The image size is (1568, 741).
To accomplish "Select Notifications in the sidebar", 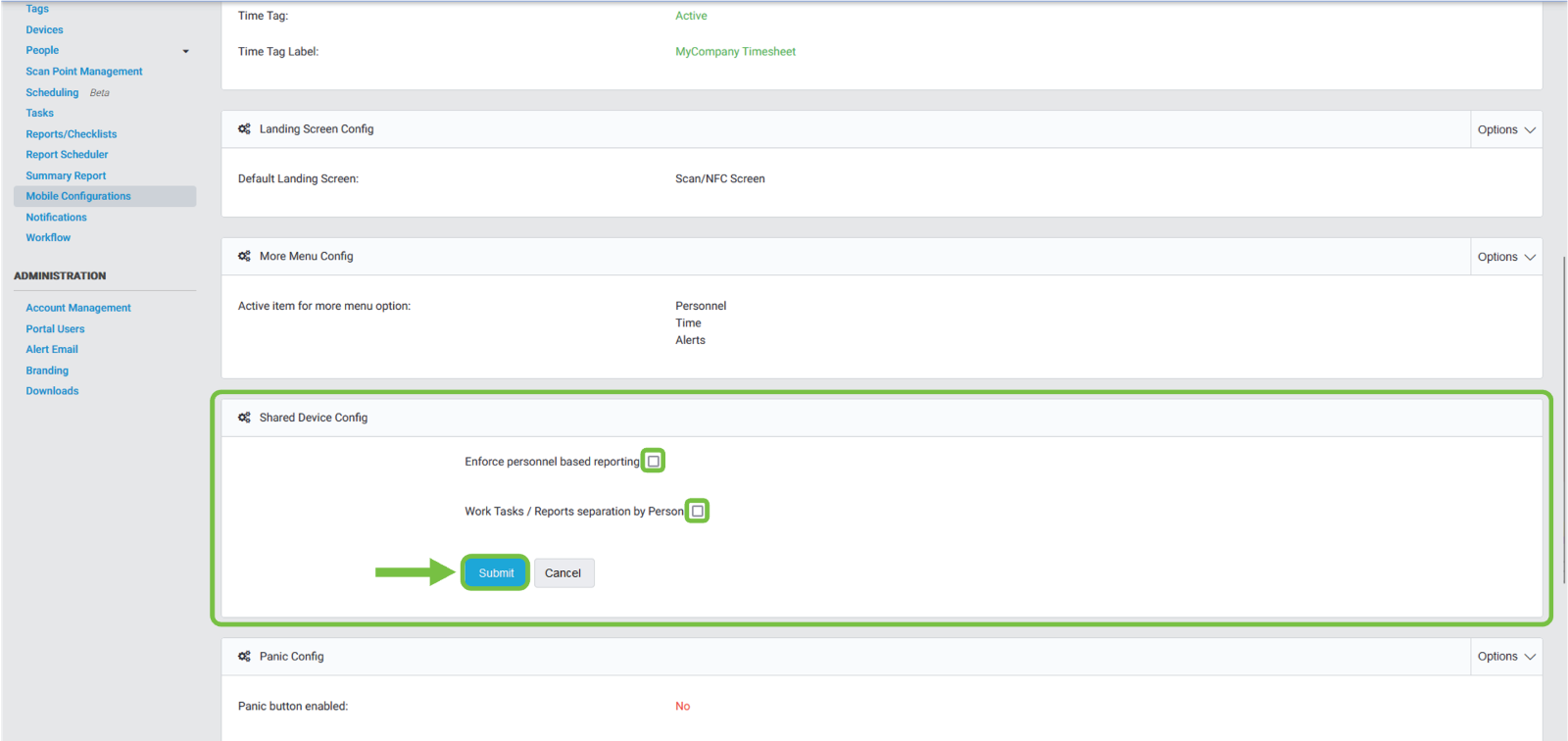I will [x=56, y=218].
